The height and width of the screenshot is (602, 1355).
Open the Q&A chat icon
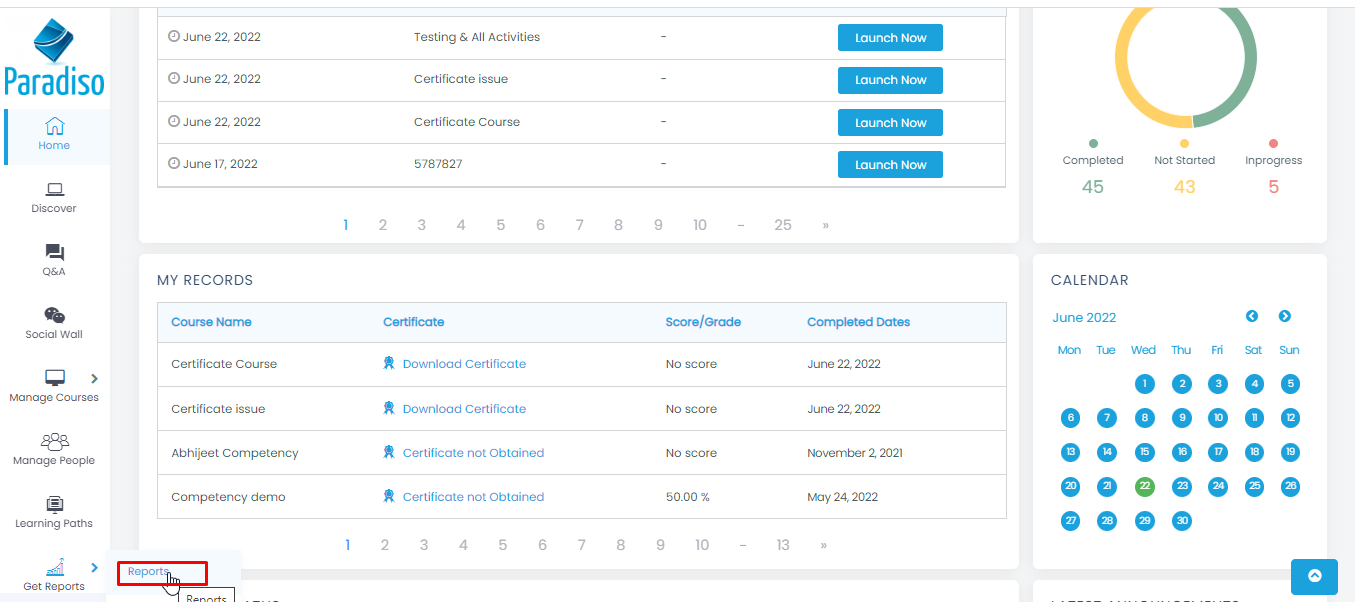55,252
